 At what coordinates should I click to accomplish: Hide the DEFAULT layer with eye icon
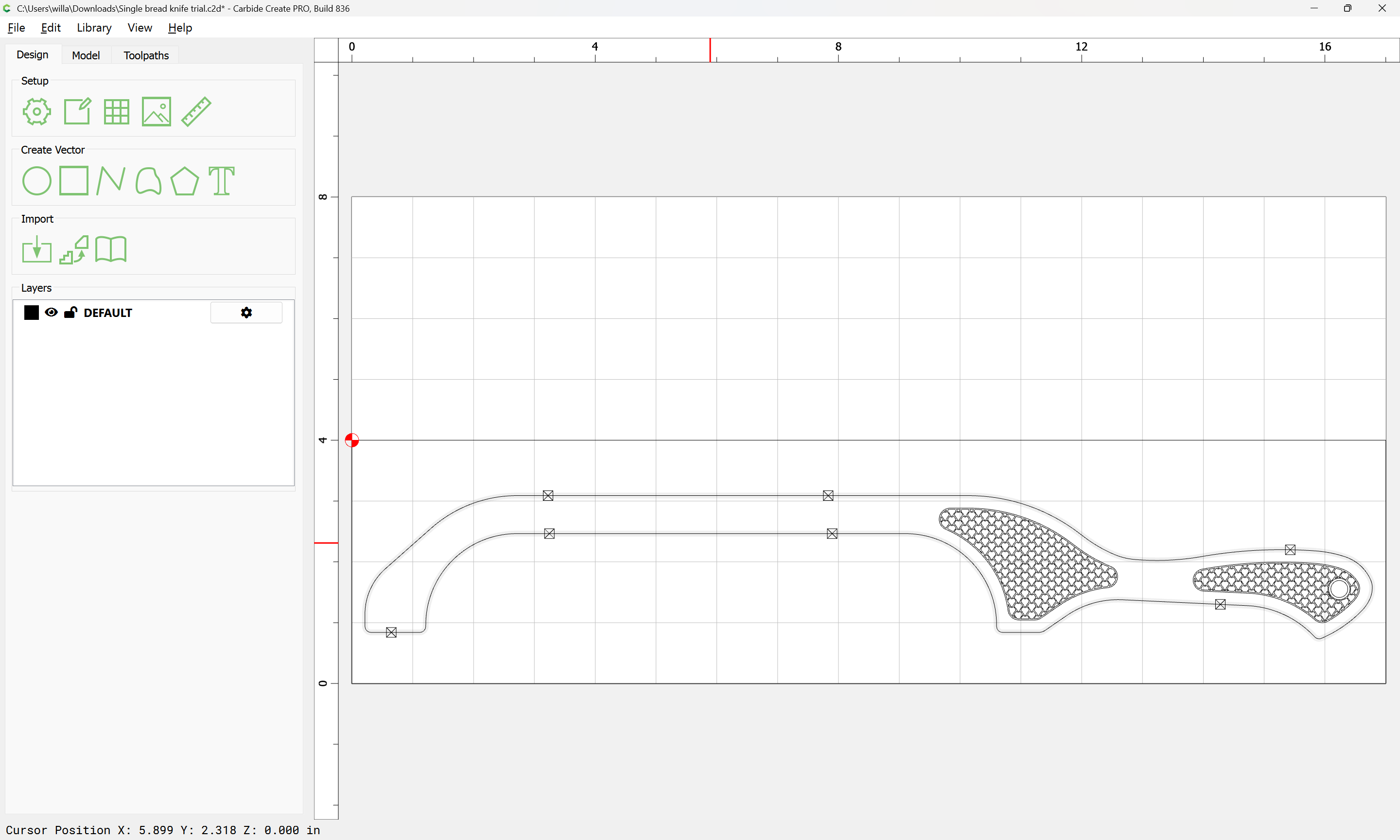[51, 313]
